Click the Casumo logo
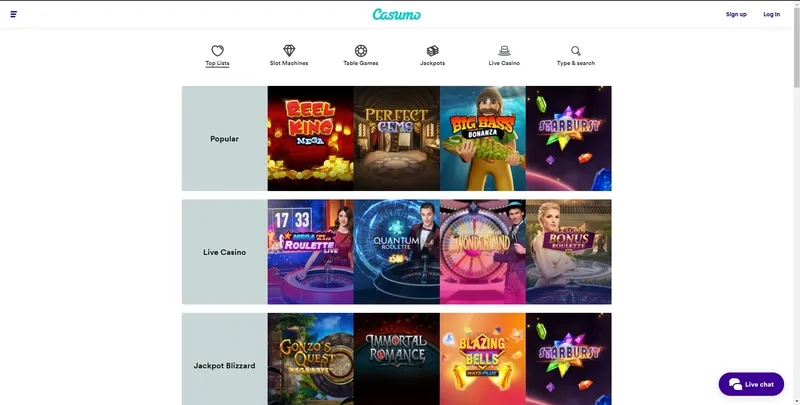The height and width of the screenshot is (405, 800). tap(396, 14)
